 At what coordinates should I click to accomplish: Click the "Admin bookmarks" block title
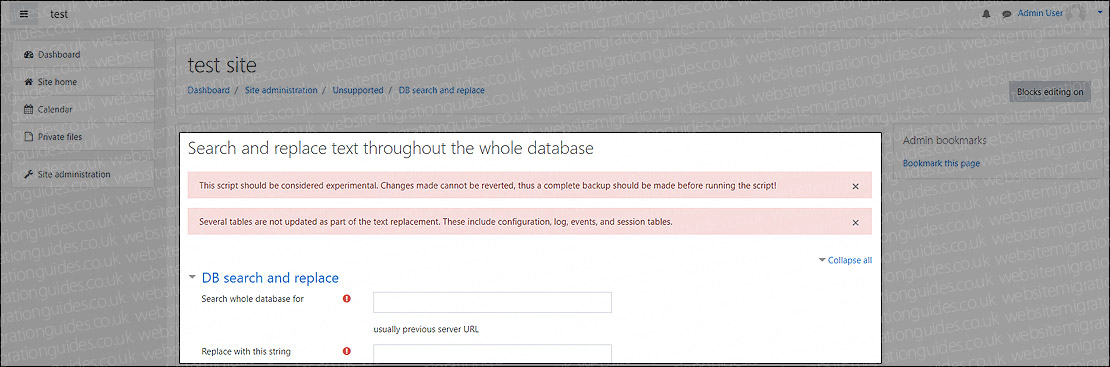point(944,140)
